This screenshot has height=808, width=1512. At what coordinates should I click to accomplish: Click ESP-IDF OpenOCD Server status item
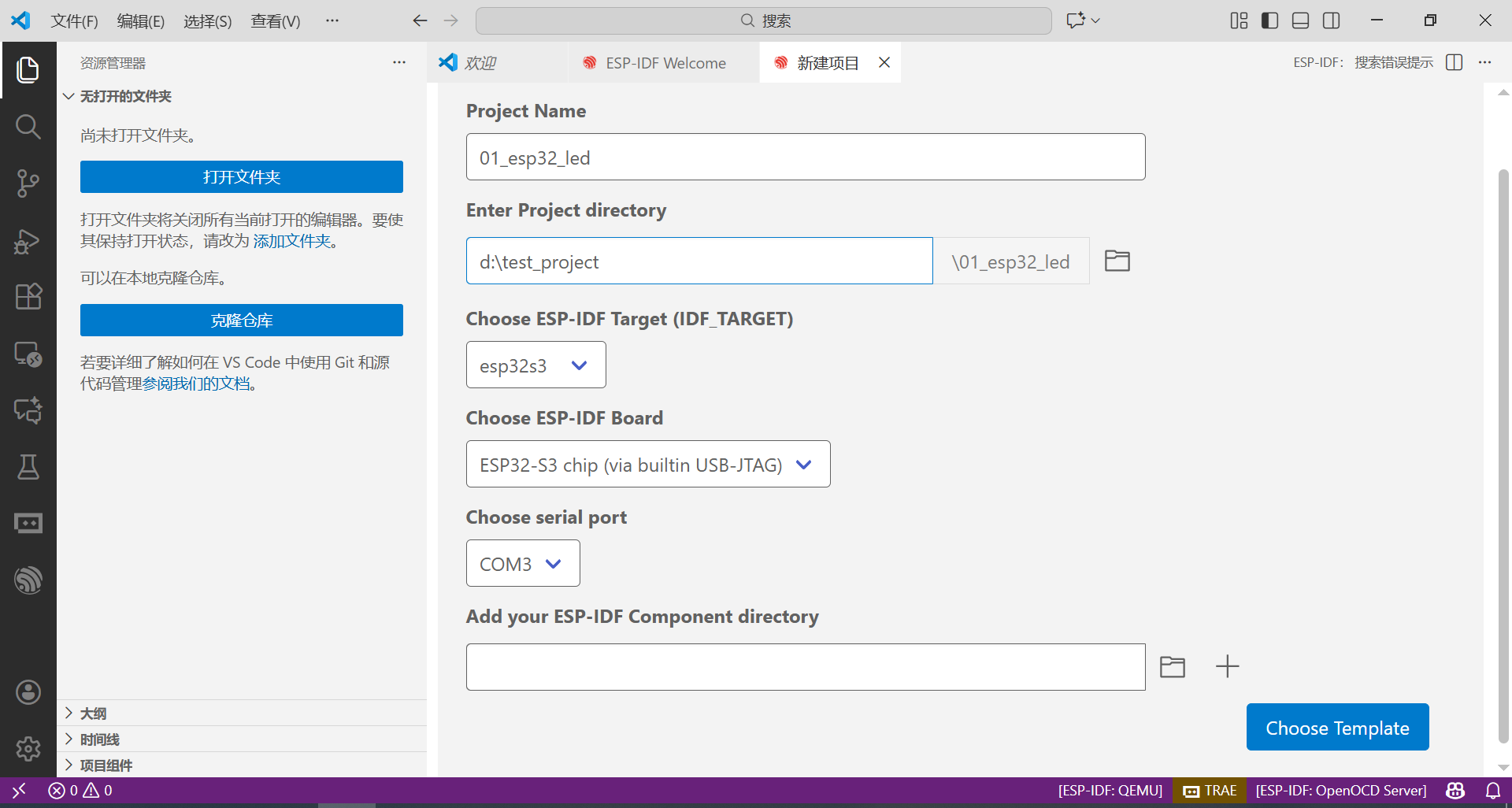(x=1341, y=790)
